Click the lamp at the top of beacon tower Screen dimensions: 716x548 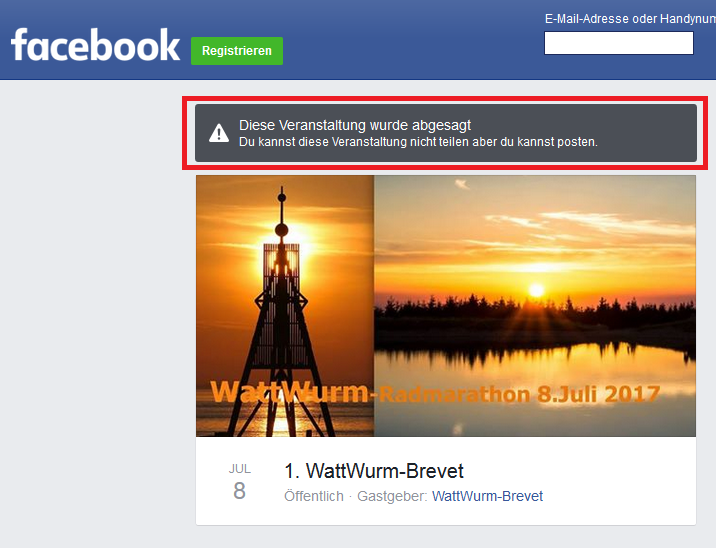pyautogui.click(x=282, y=229)
